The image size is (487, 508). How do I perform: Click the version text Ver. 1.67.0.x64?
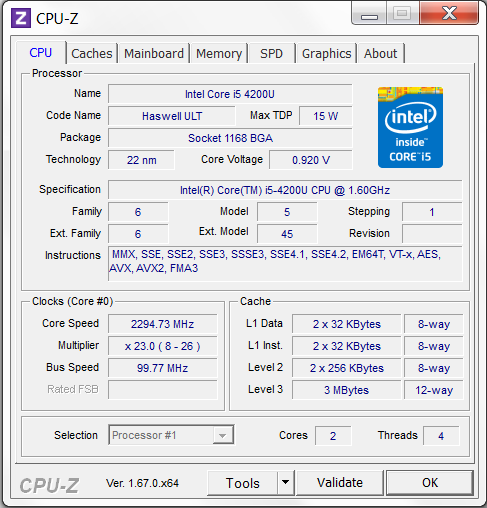[x=142, y=483]
